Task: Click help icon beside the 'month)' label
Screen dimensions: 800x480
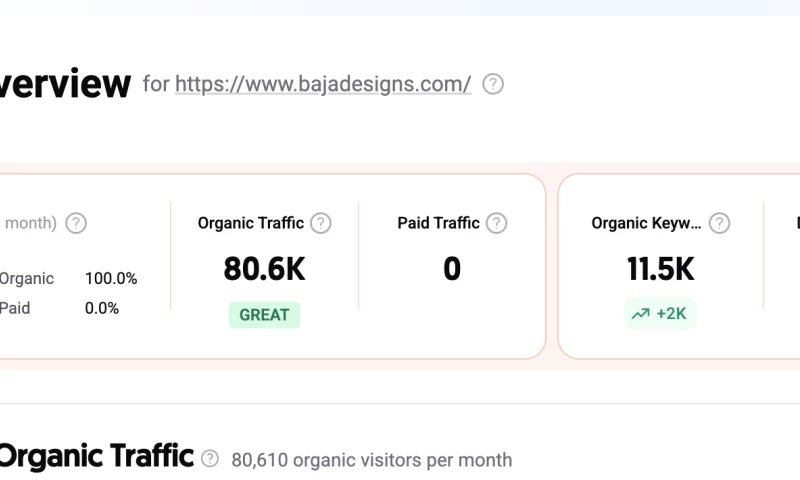Action: [76, 223]
